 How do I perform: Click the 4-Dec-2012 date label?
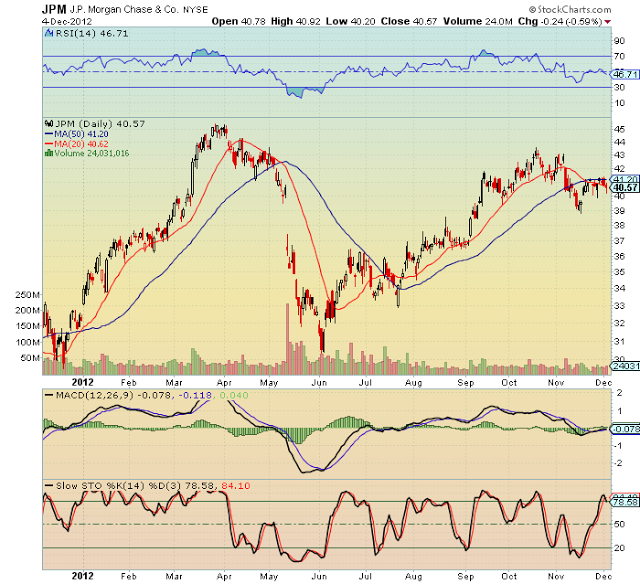tap(67, 22)
